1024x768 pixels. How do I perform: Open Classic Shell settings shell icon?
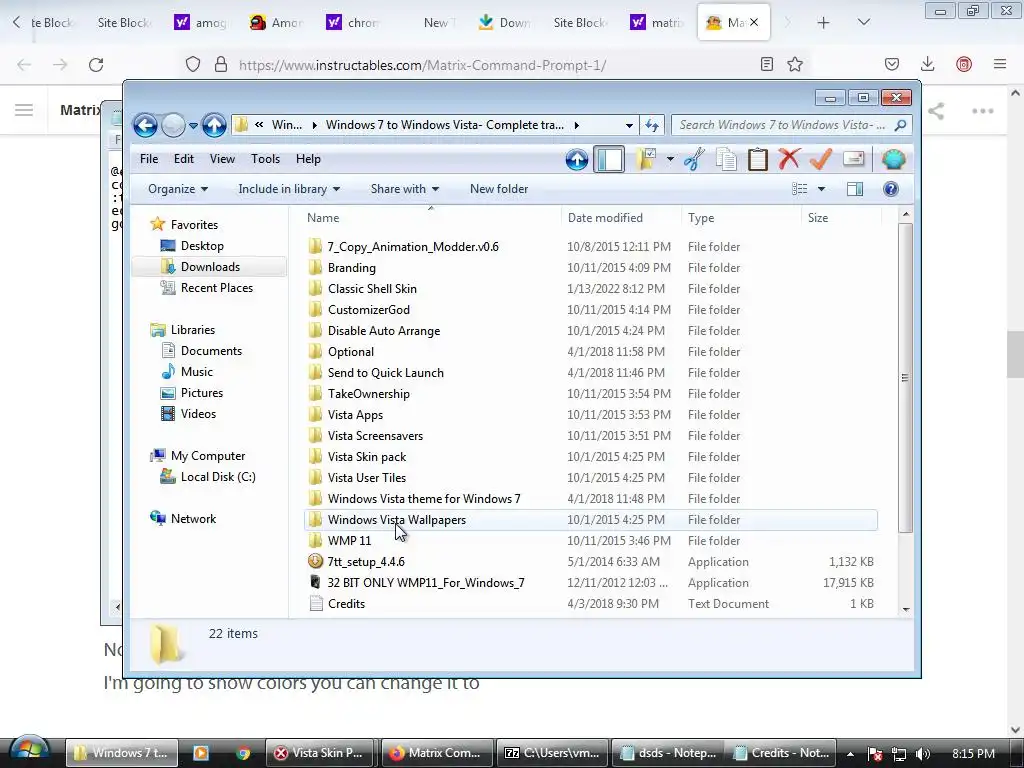click(893, 159)
